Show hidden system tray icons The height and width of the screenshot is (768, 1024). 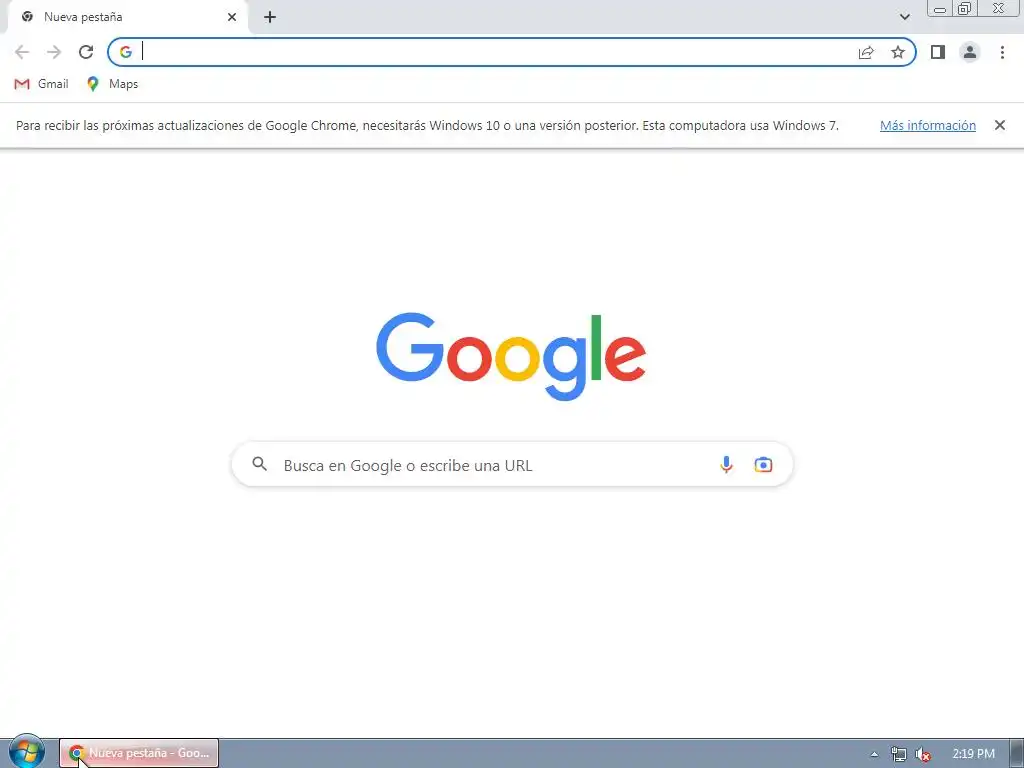874,754
